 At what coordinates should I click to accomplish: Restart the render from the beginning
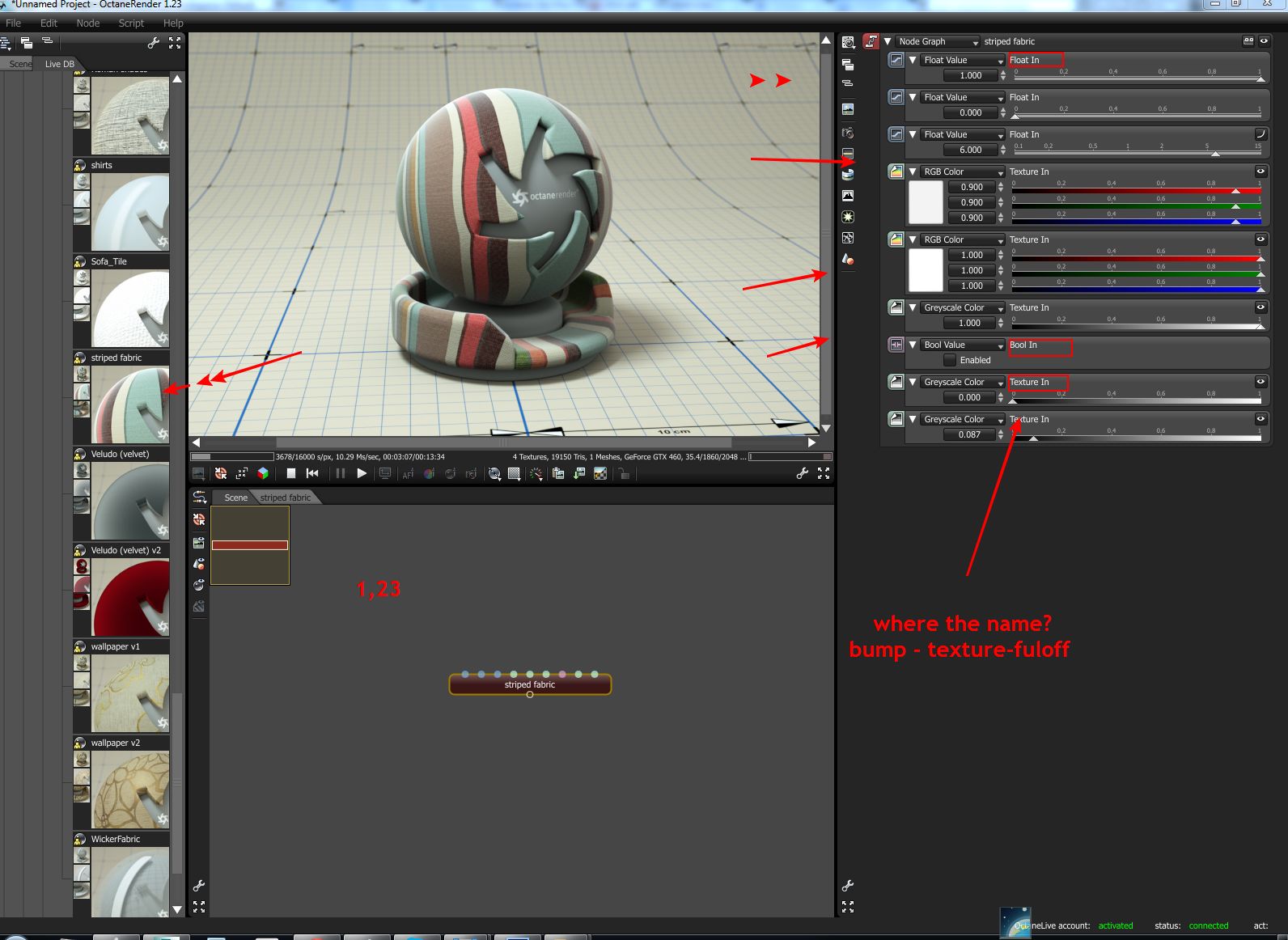pos(312,473)
